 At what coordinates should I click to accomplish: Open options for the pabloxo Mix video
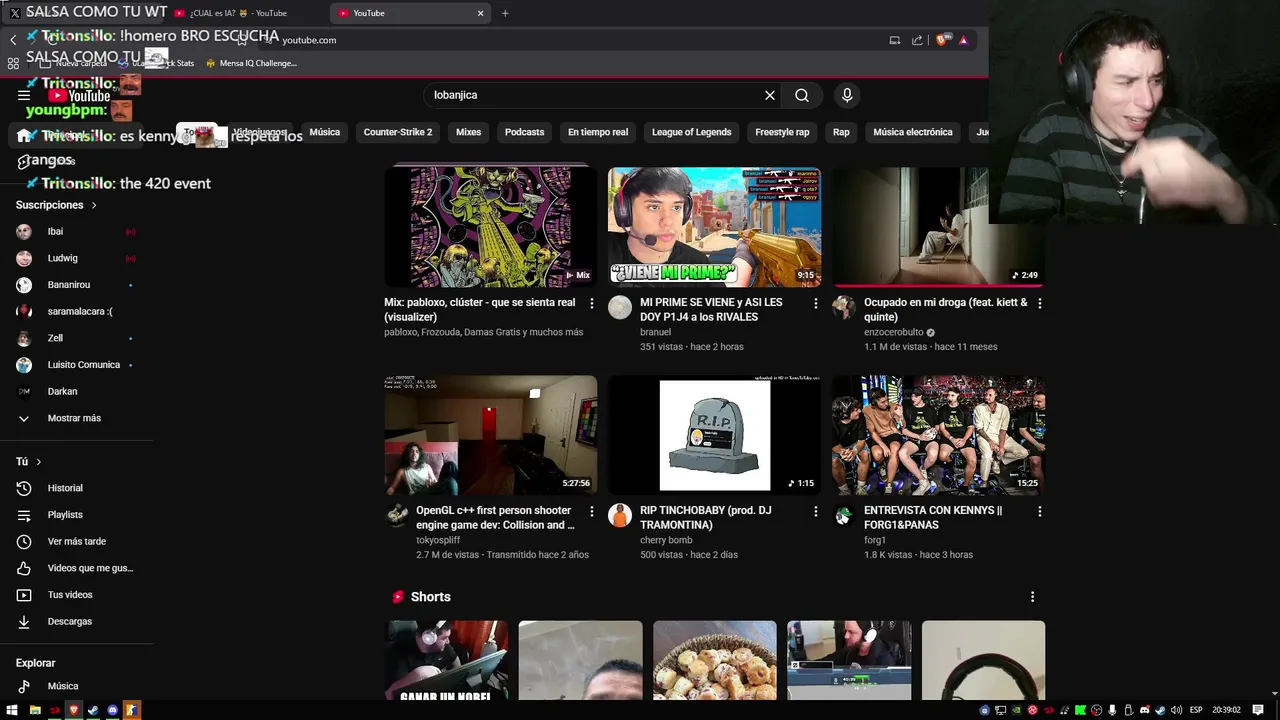(x=591, y=303)
